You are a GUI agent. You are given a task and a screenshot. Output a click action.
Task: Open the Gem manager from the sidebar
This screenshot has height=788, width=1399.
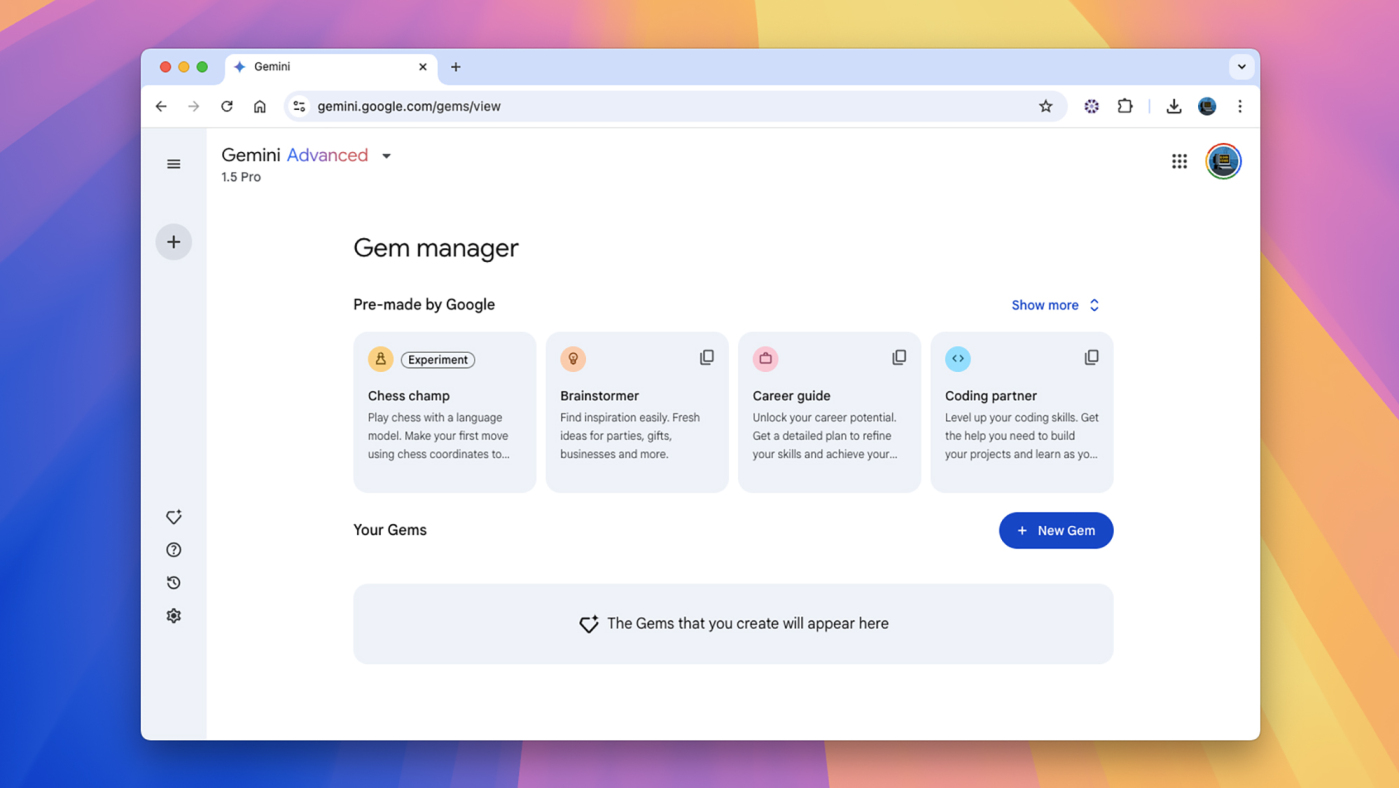[173, 517]
